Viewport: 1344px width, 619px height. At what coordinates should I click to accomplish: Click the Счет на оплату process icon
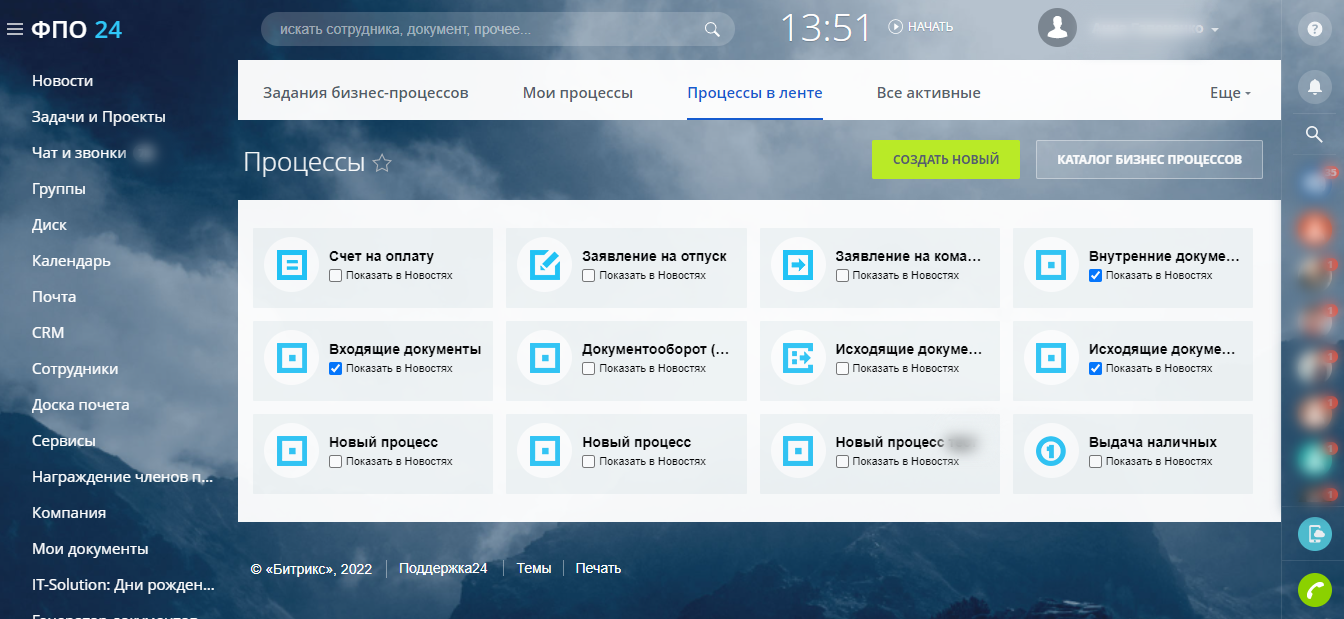tap(291, 265)
